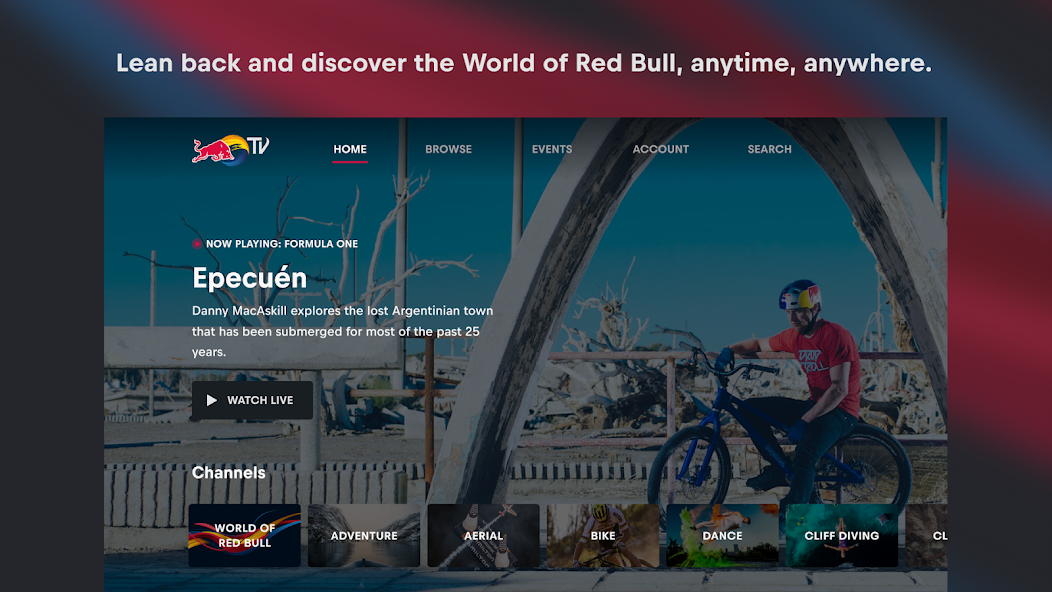Open the Dance channel tile

(x=722, y=536)
